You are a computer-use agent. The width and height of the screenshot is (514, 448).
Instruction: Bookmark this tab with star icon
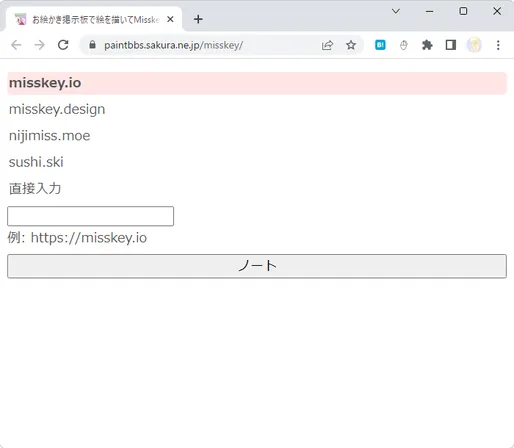(x=351, y=45)
